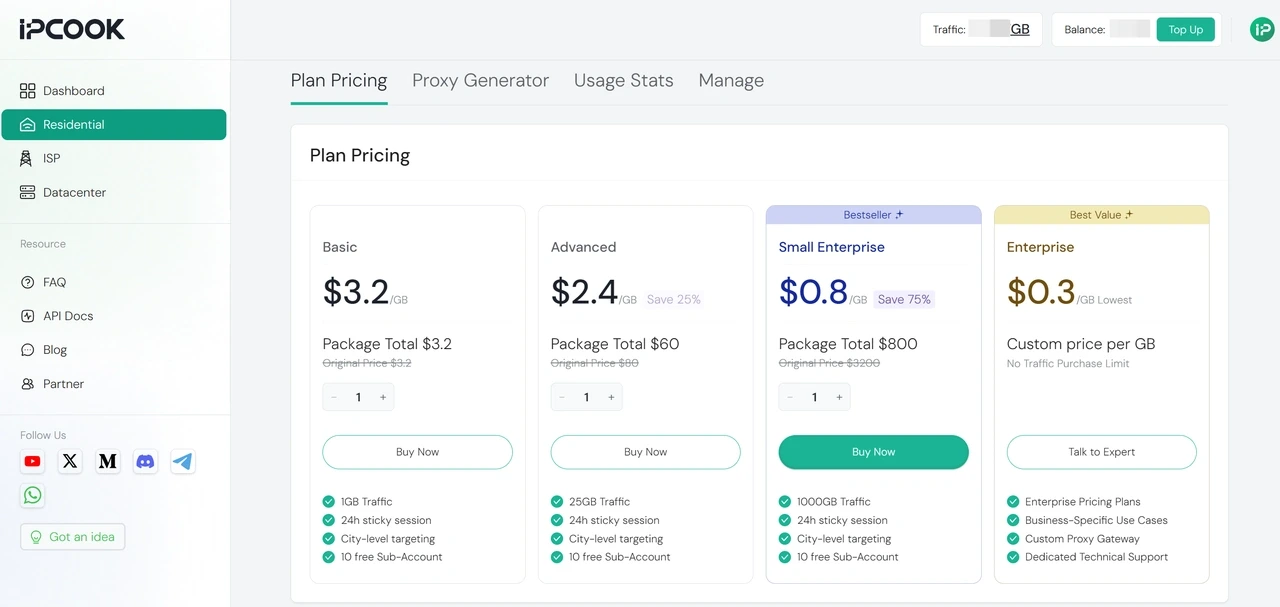This screenshot has height=607, width=1280.
Task: Click the Bestseller badge
Action: [x=873, y=215]
